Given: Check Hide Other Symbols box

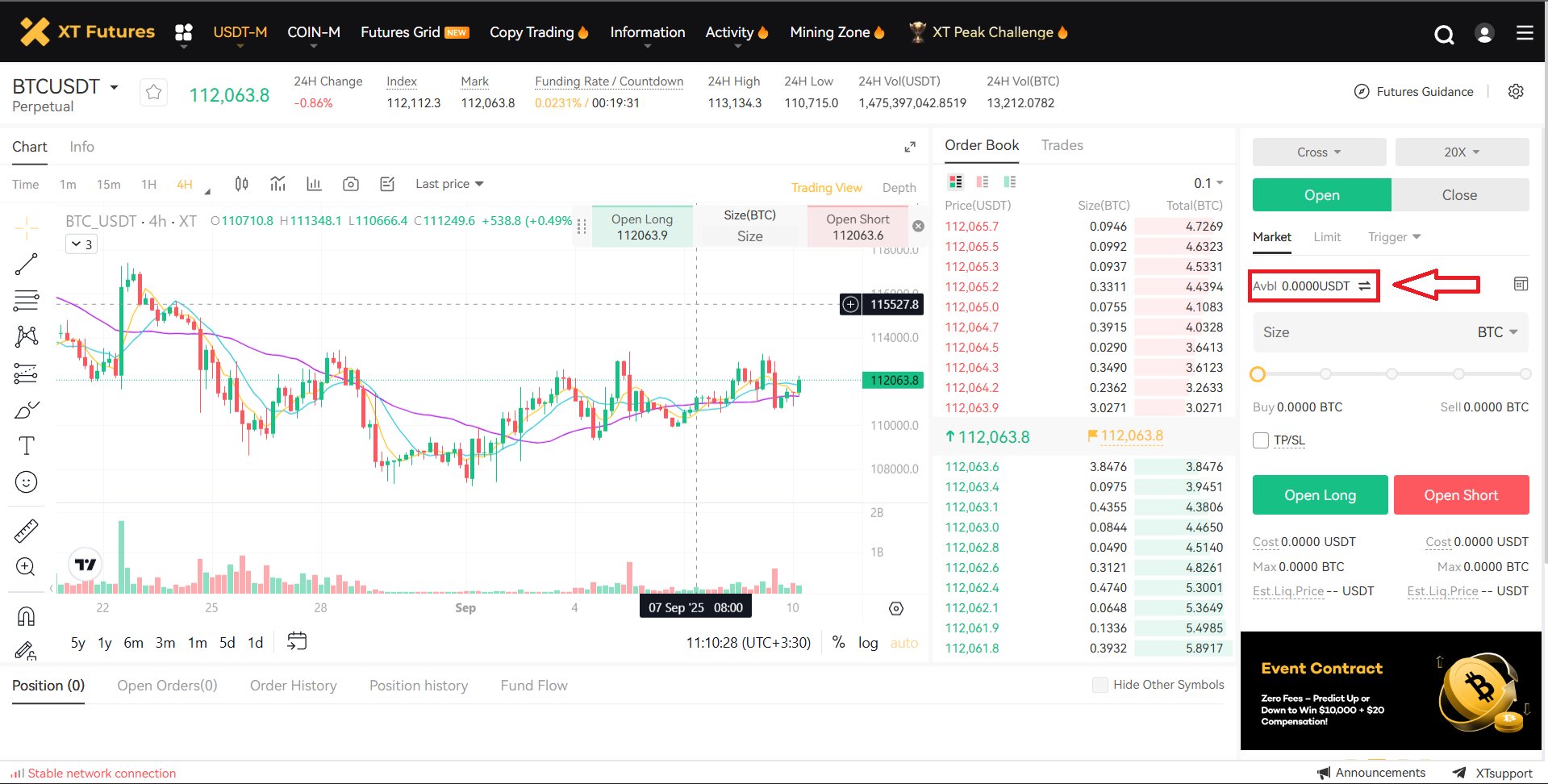Looking at the screenshot, I should [x=1099, y=685].
